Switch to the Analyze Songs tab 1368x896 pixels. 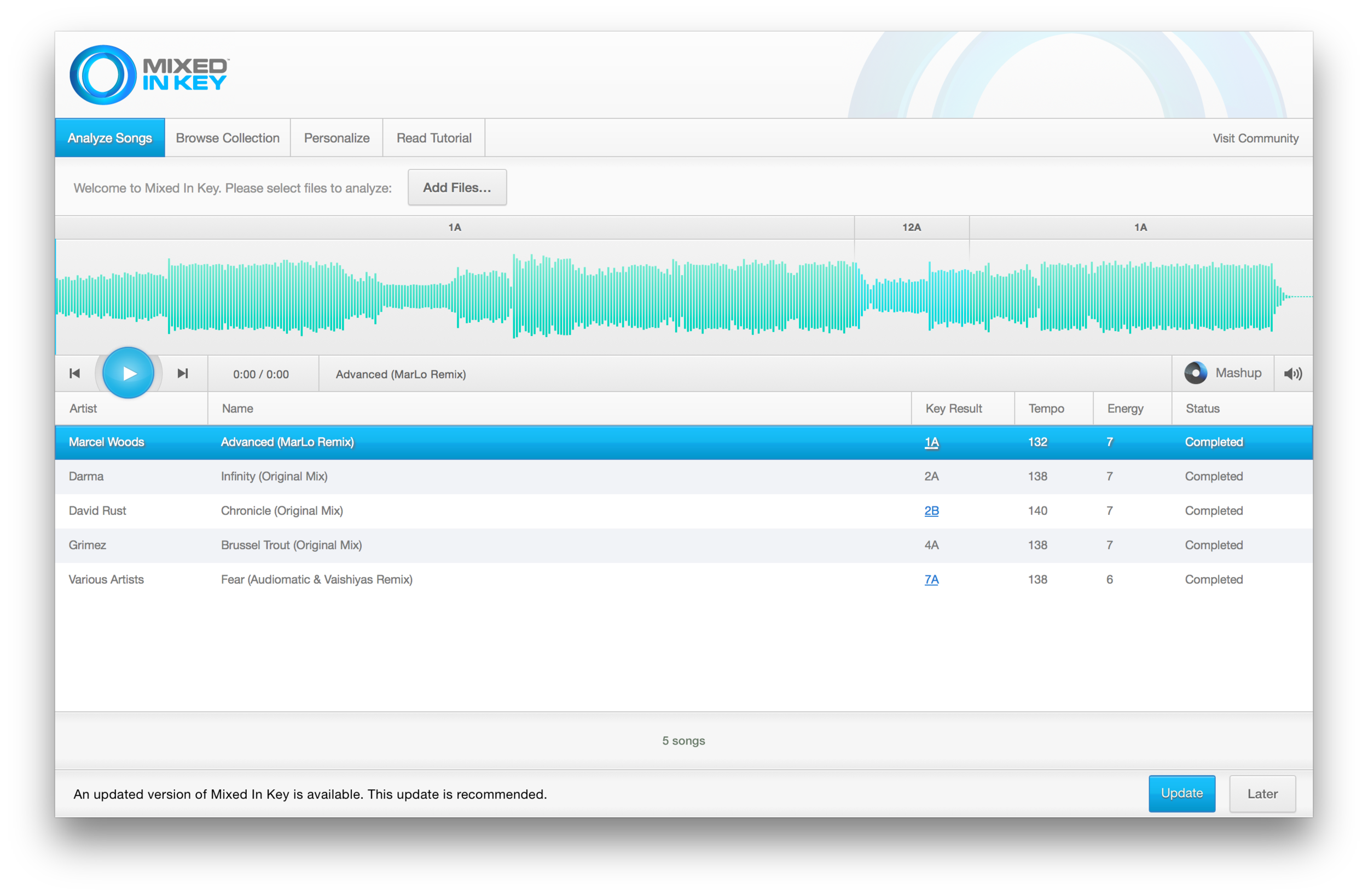[x=110, y=138]
